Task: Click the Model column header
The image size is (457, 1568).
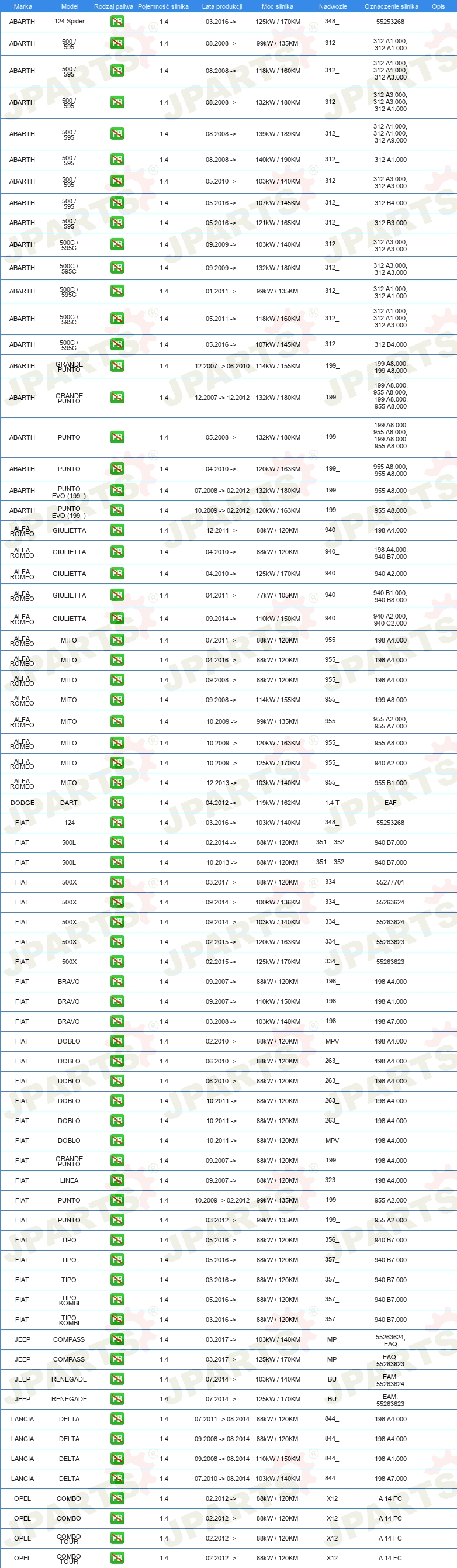Action: coord(70,6)
